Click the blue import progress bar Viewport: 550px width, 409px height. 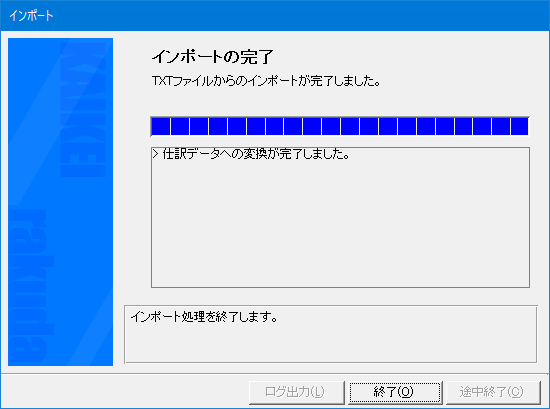(x=340, y=126)
